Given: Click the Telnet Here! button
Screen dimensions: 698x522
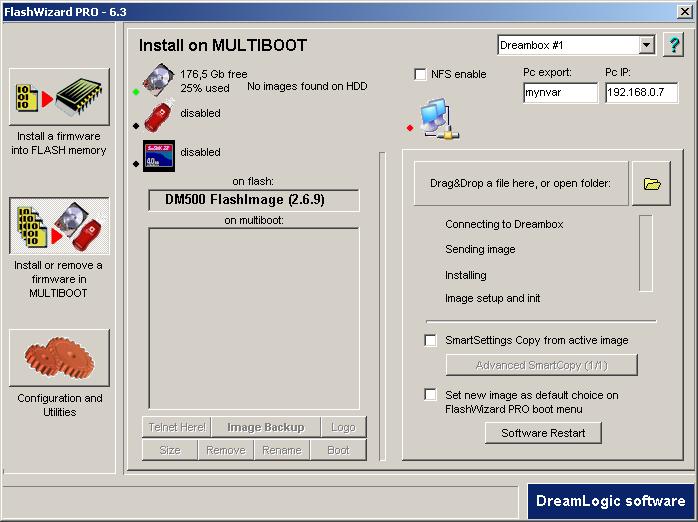Looking at the screenshot, I should click(177, 427).
